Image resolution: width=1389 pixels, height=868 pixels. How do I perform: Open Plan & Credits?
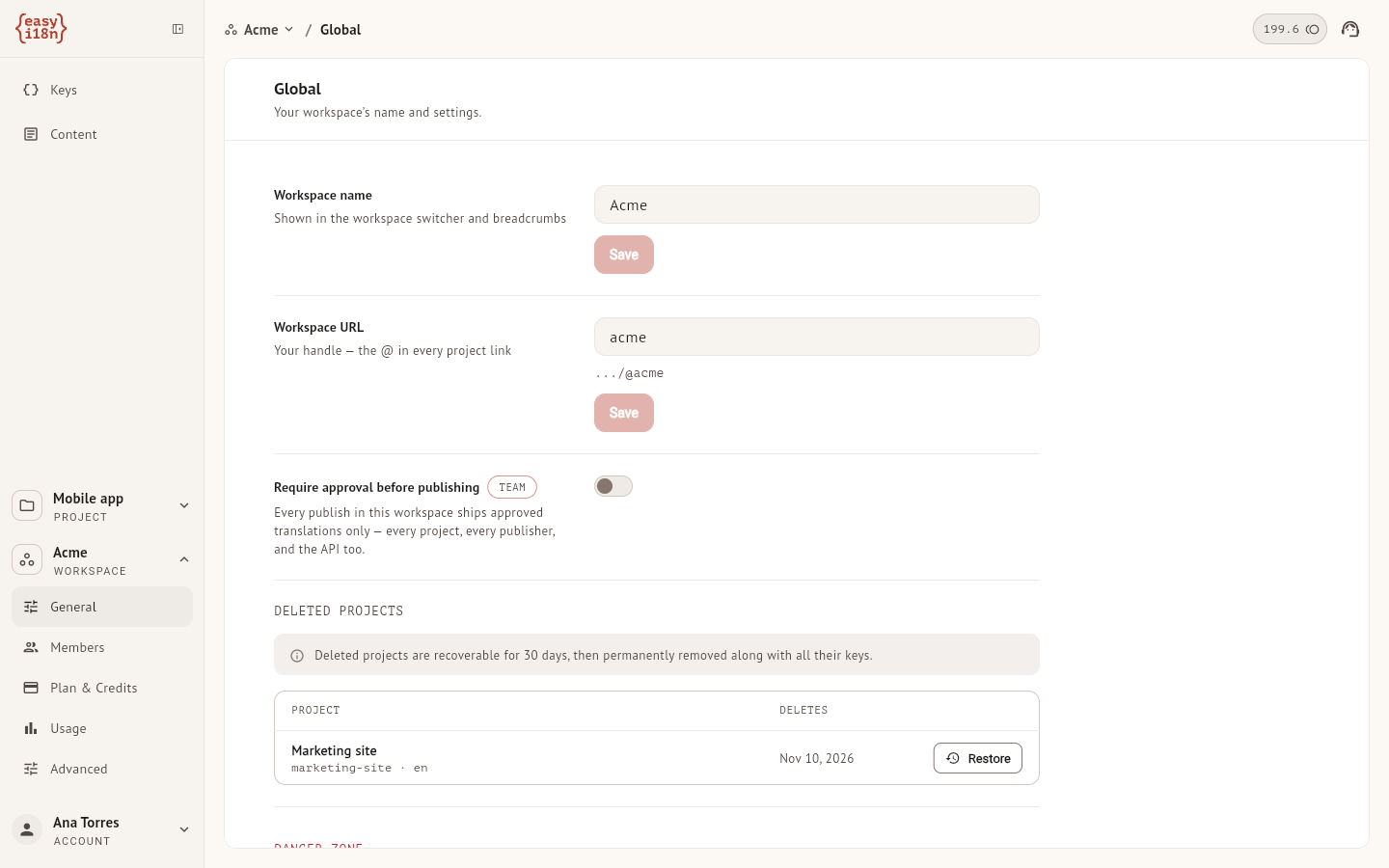pos(102,688)
